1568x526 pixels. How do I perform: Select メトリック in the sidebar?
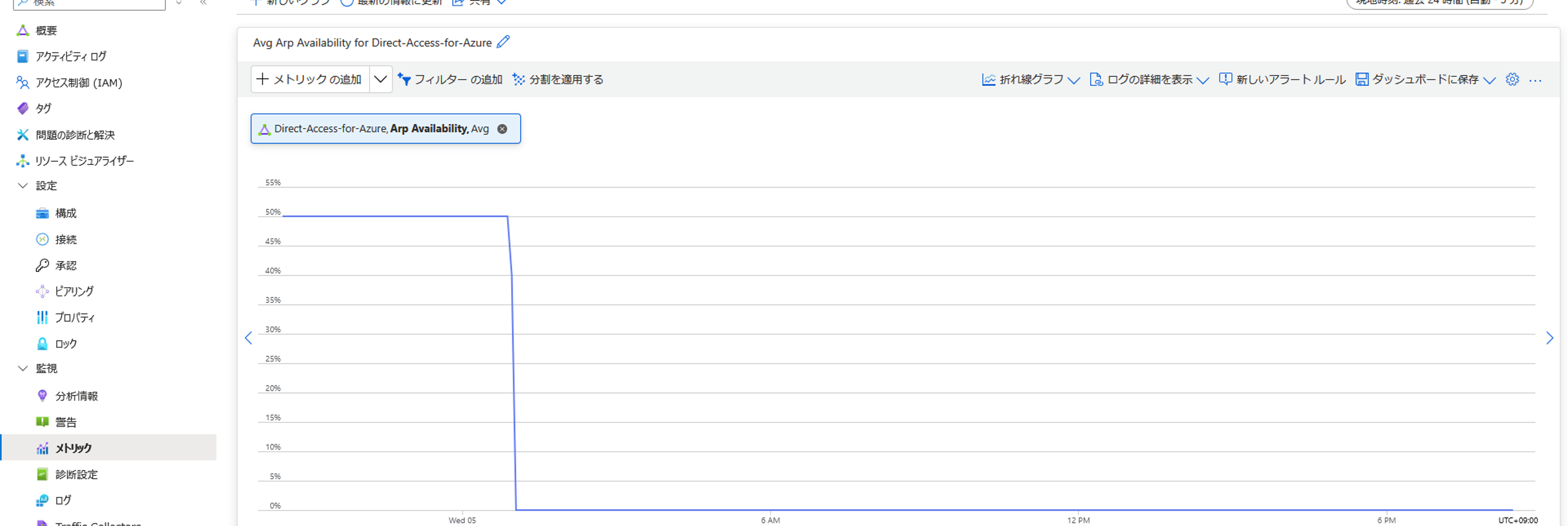tap(109, 448)
